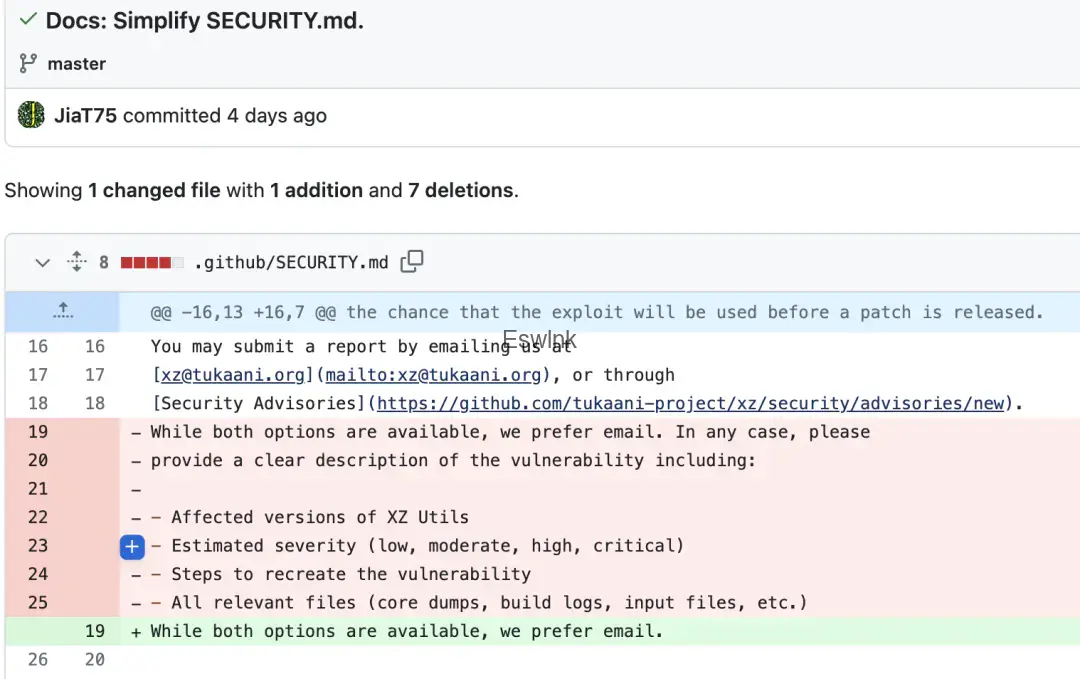Open the JiaT75 user profile link

(85, 116)
